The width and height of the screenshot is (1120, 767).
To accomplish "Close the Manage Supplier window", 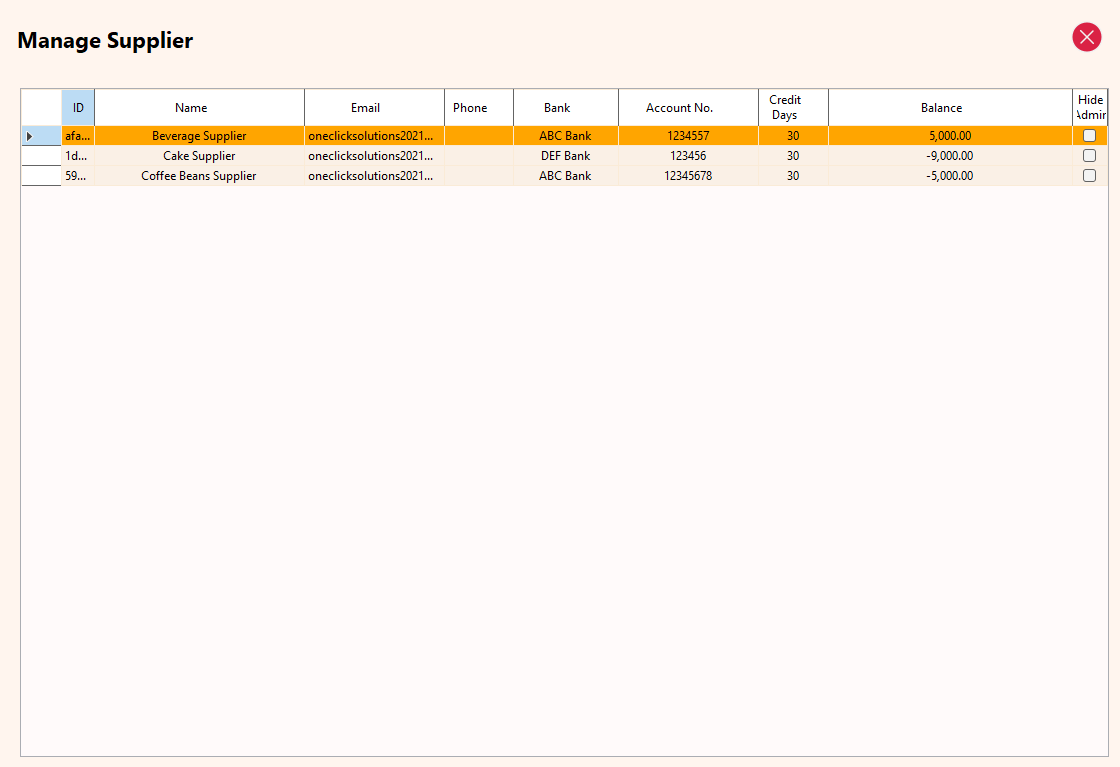I will click(x=1086, y=37).
